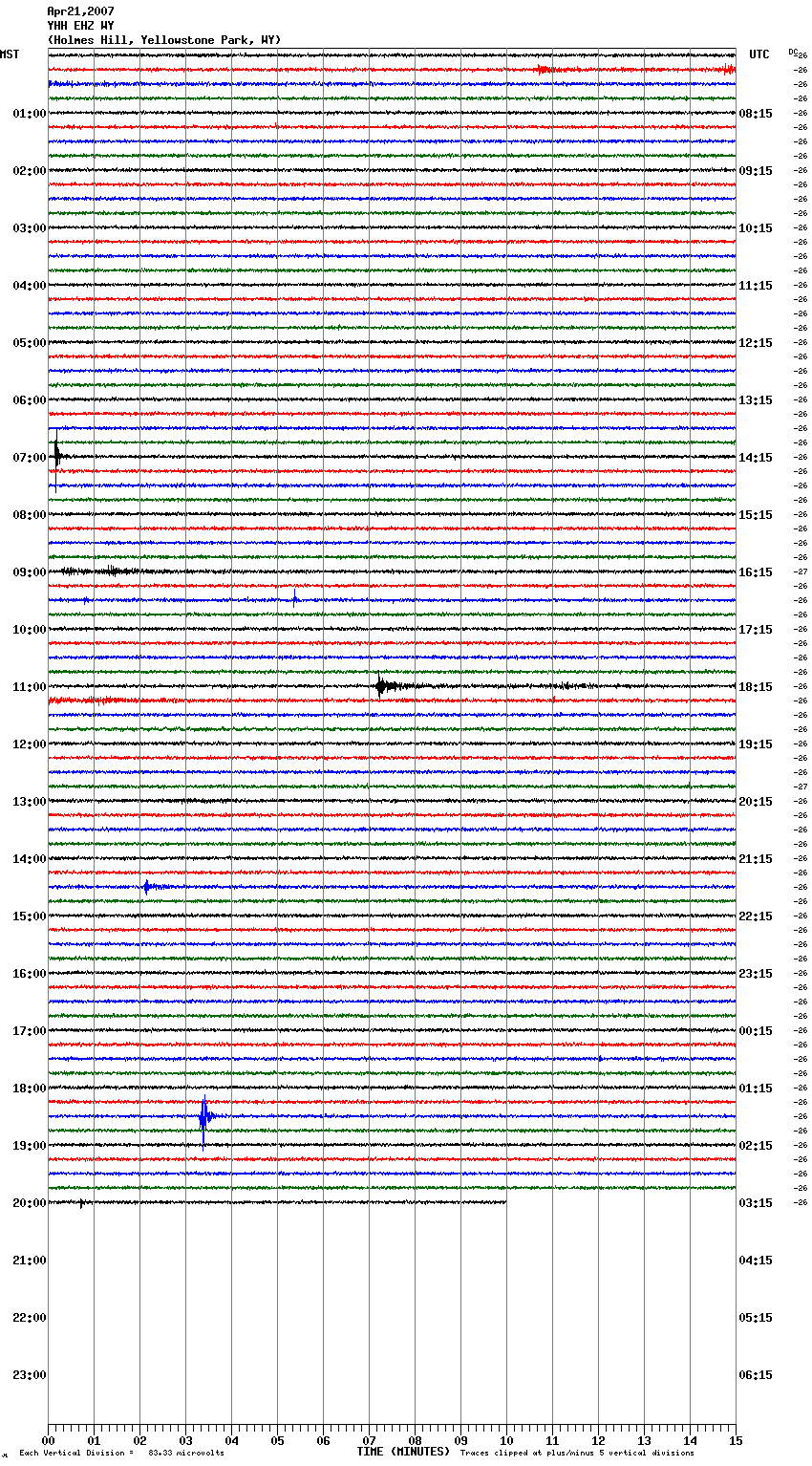
Task: Click the 23:15 UTC time label
Action: click(756, 974)
